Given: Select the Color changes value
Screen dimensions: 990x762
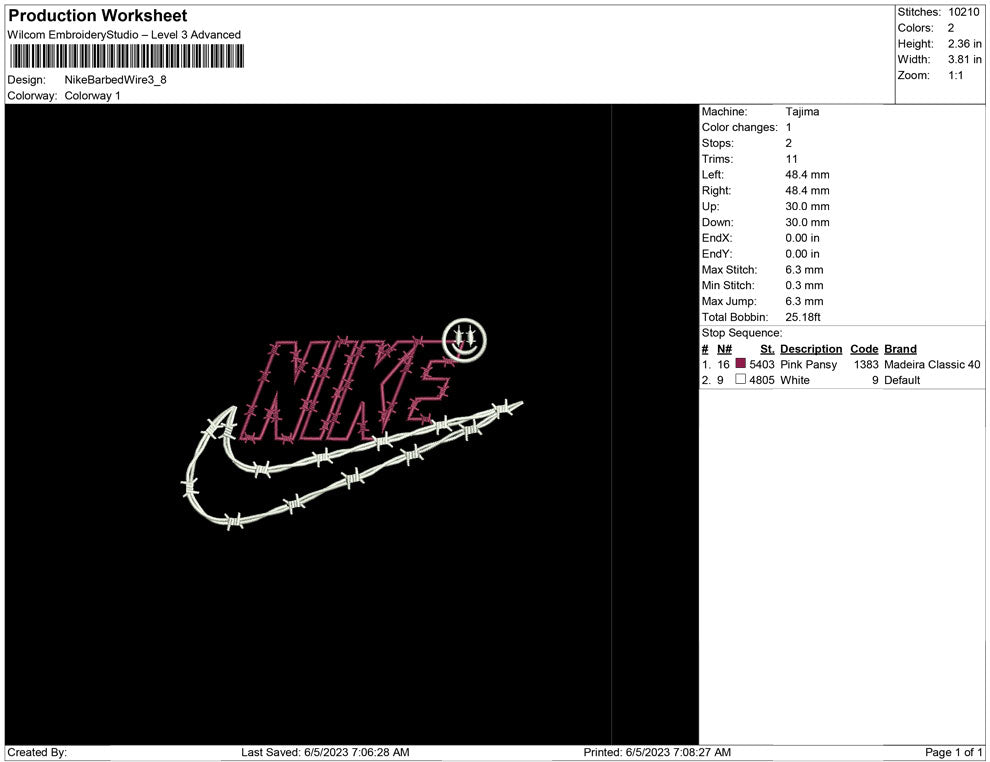Looking at the screenshot, I should [x=789, y=127].
